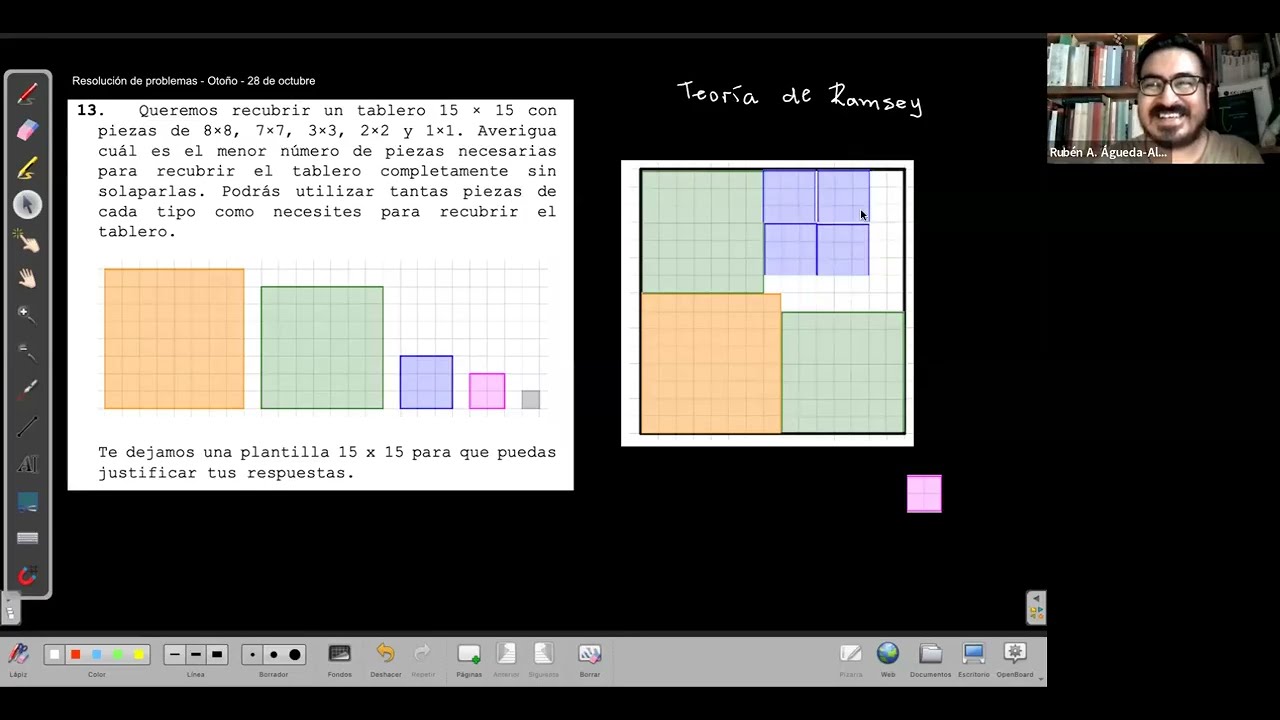Choose the thick line width

[x=216, y=655]
